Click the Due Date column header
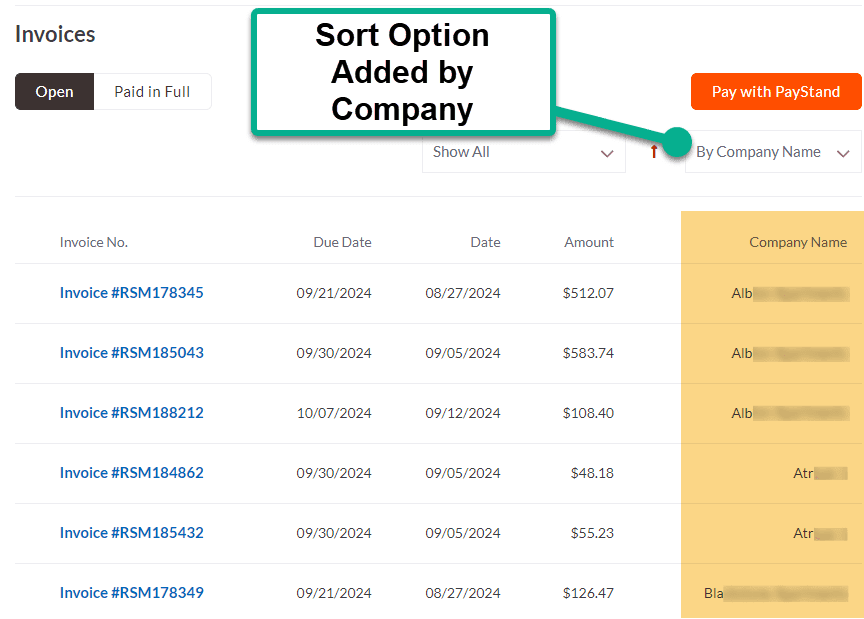The image size is (864, 619). tap(342, 243)
